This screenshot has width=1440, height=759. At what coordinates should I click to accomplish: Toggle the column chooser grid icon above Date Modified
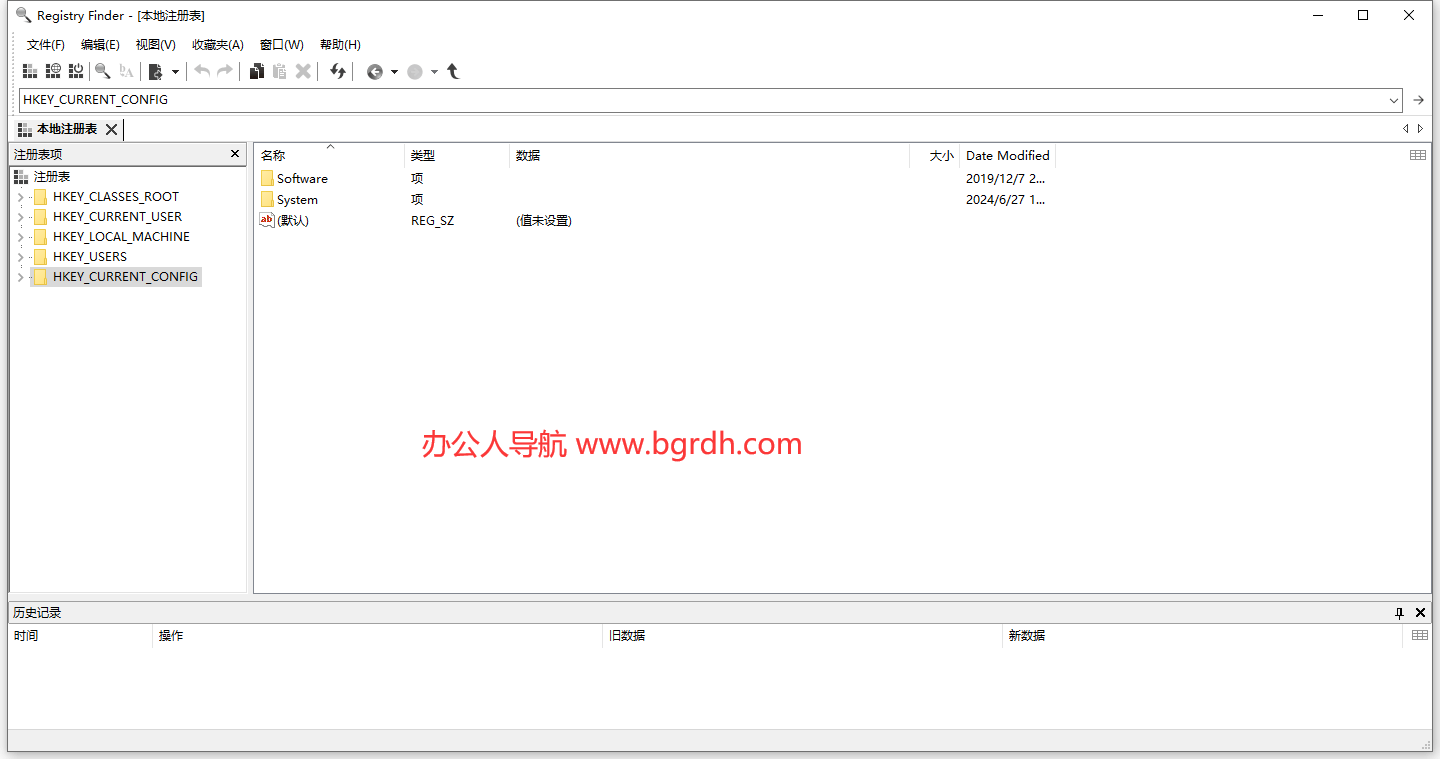point(1417,155)
